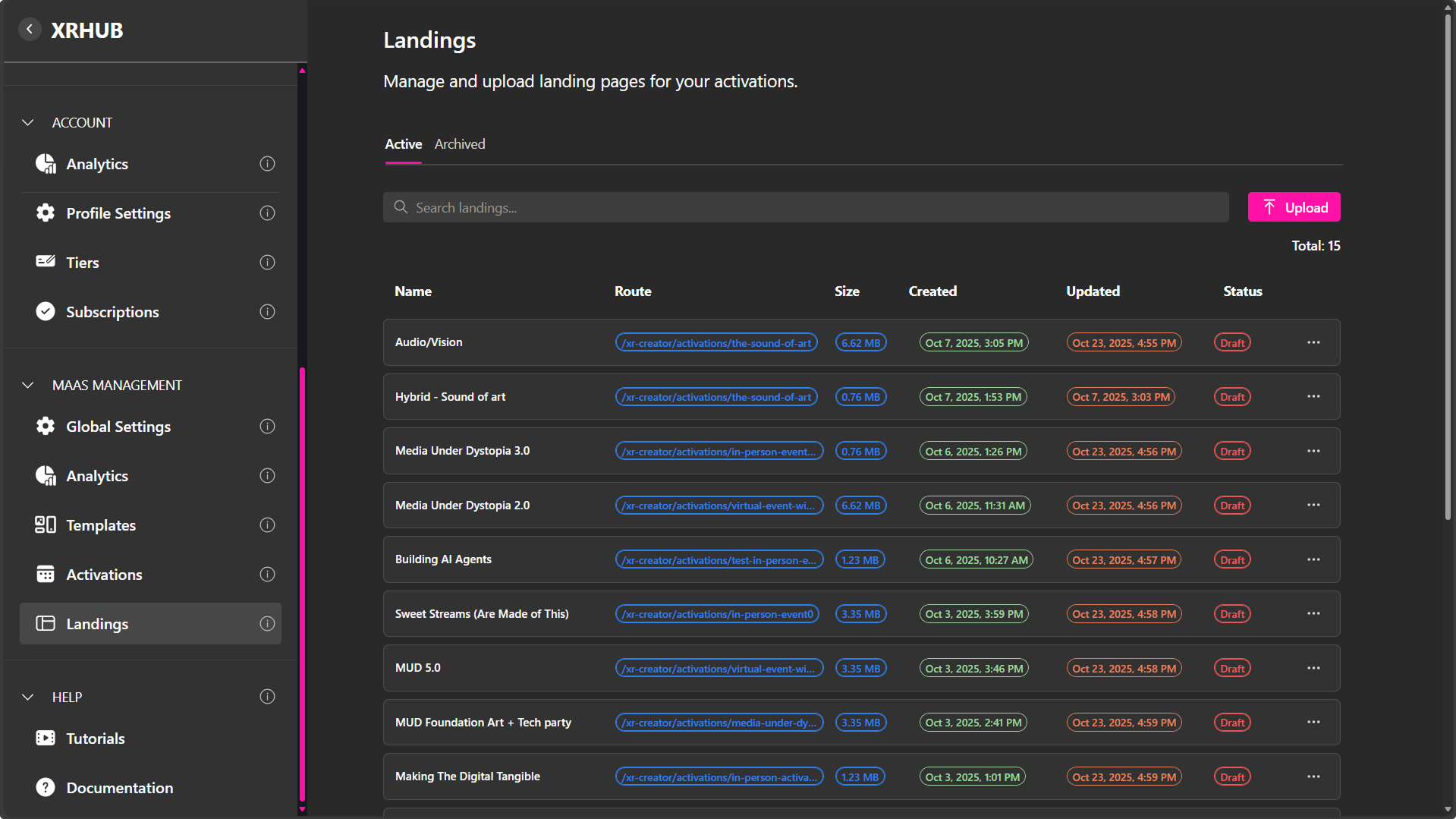Open Templates from the sidebar icon
The width and height of the screenshot is (1456, 819).
[46, 524]
